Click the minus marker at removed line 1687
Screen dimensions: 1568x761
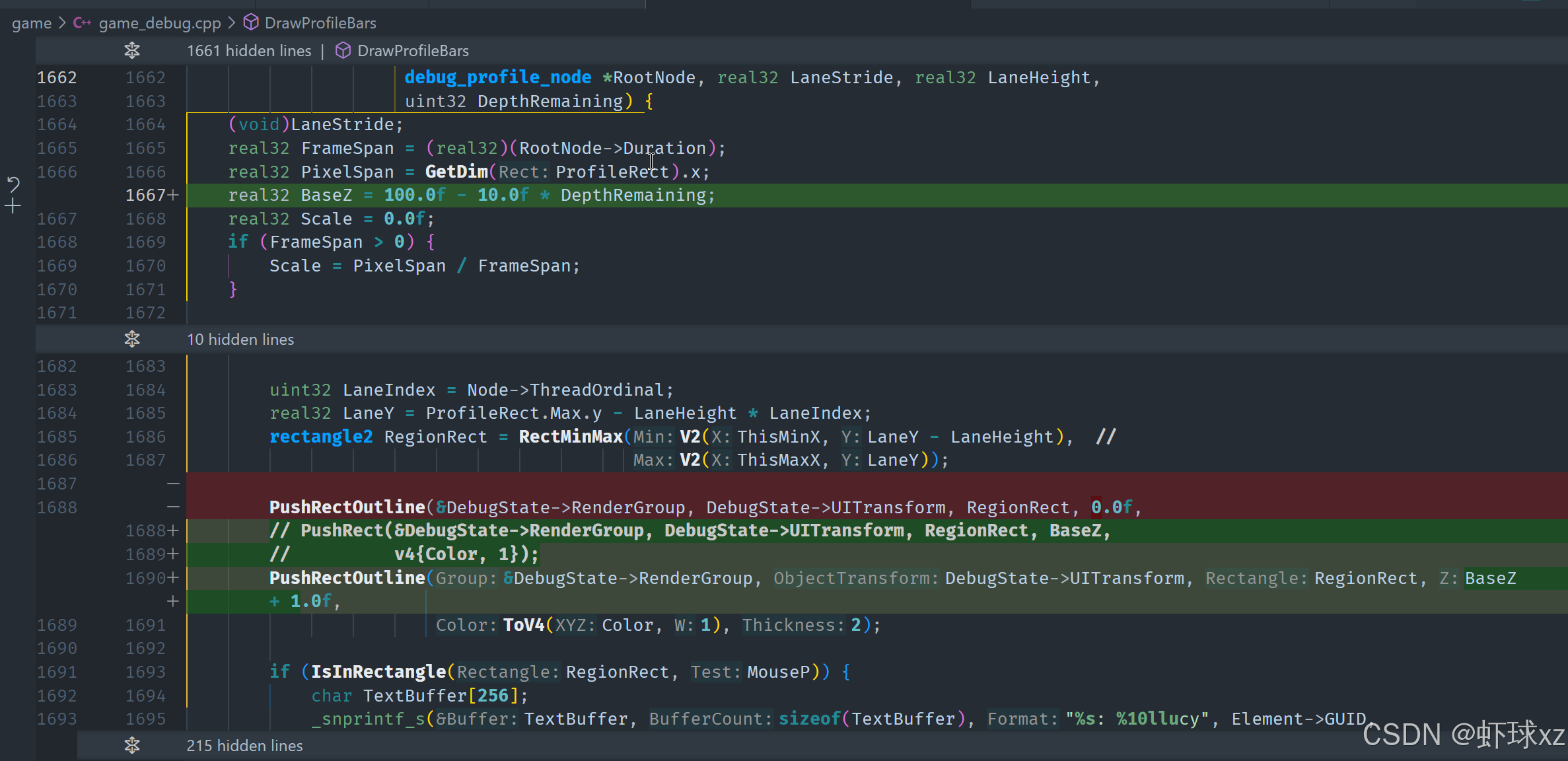click(x=173, y=484)
